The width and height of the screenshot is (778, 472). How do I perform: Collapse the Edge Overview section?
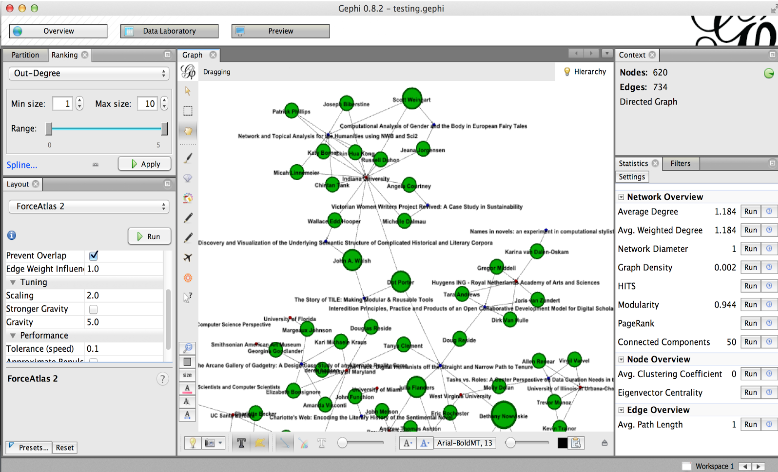pos(621,410)
